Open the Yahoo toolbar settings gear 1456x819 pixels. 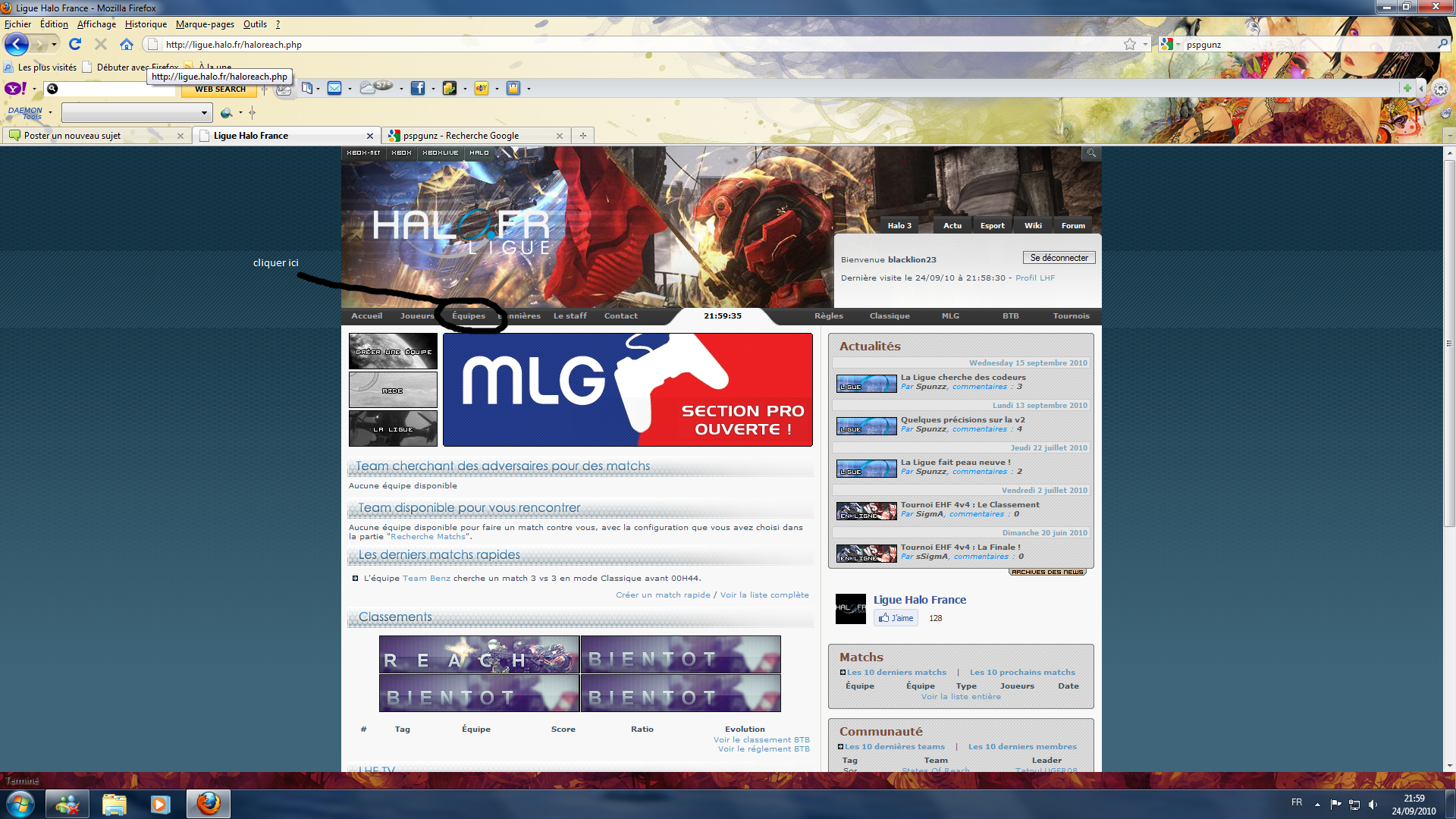click(x=1441, y=89)
